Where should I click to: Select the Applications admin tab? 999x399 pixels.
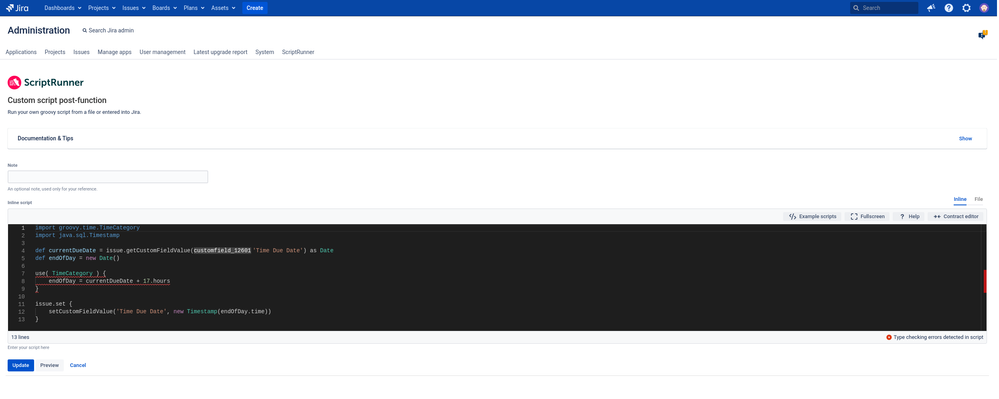pos(21,52)
